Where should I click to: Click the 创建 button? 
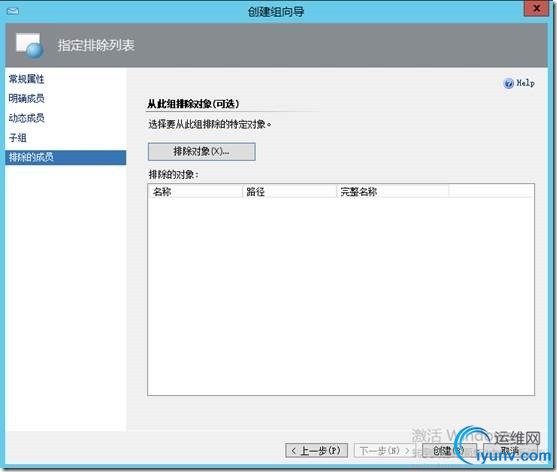pyautogui.click(x=449, y=451)
